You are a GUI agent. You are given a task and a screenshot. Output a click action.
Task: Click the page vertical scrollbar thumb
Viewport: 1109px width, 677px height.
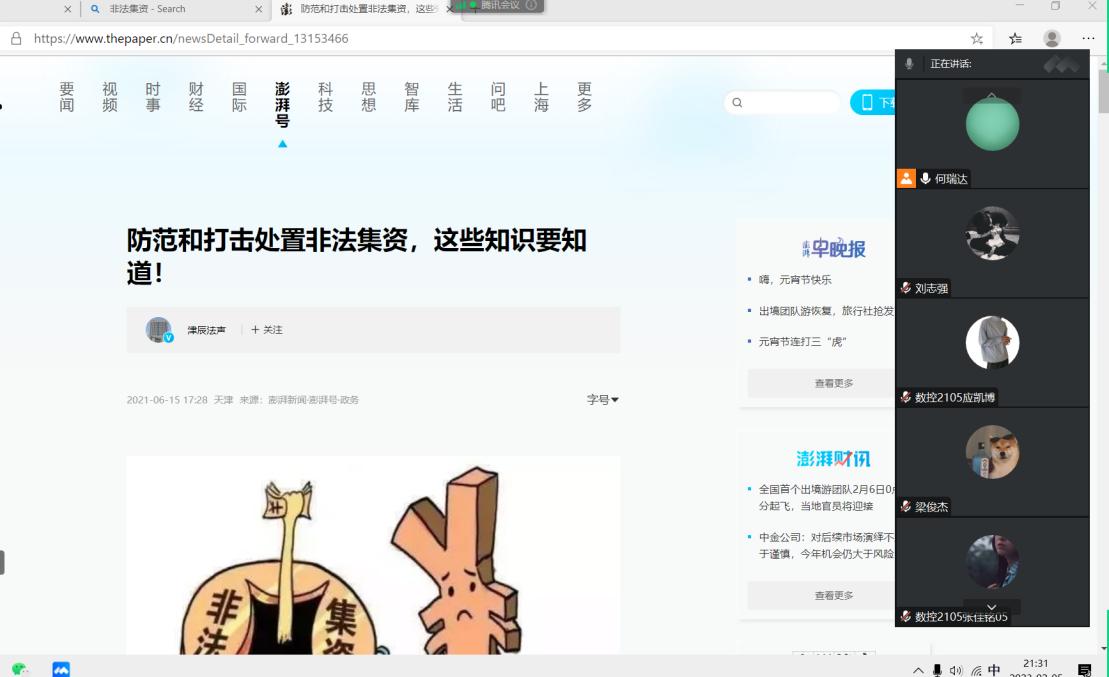[1103, 92]
